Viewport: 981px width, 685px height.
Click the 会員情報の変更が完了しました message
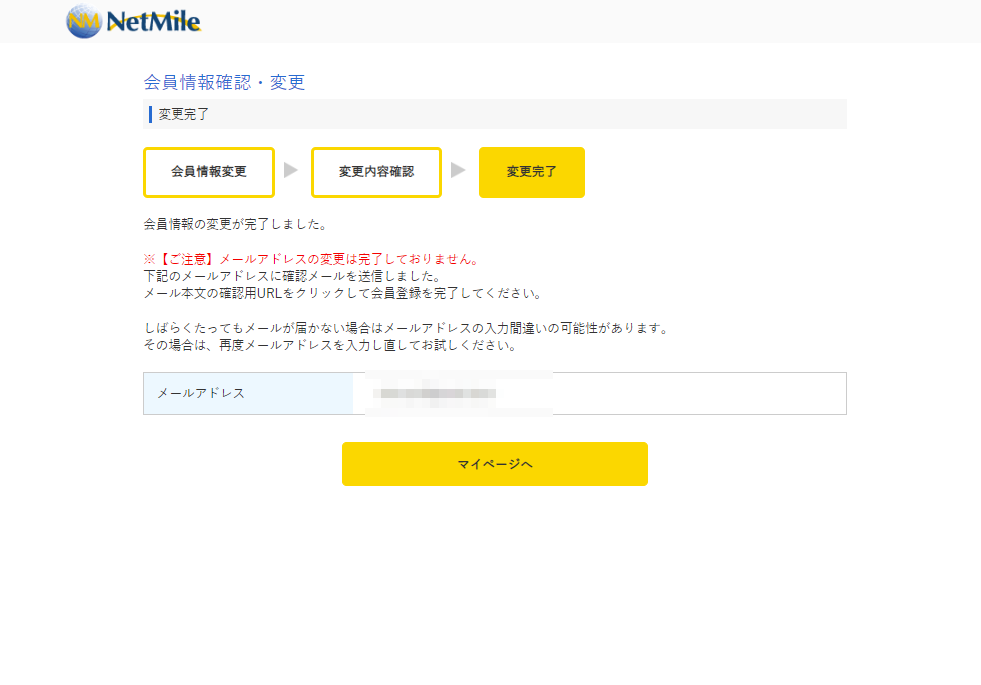(236, 224)
